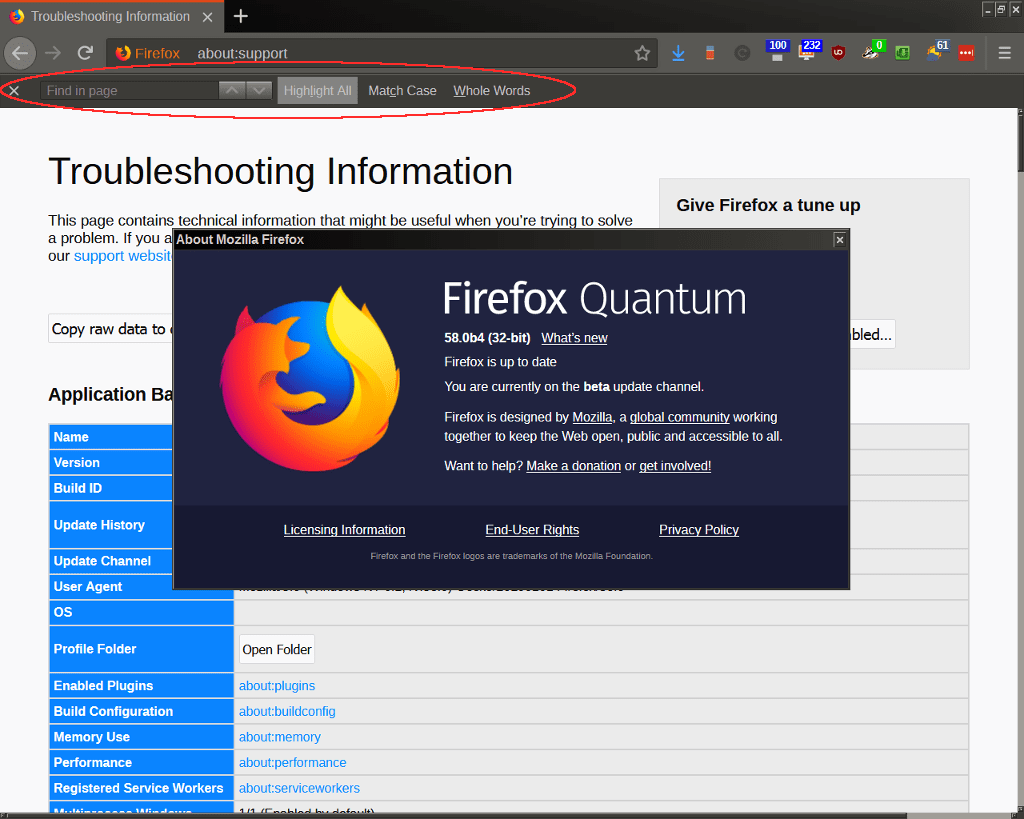1024x819 pixels.
Task: Open the about:performance link
Action: tap(293, 762)
